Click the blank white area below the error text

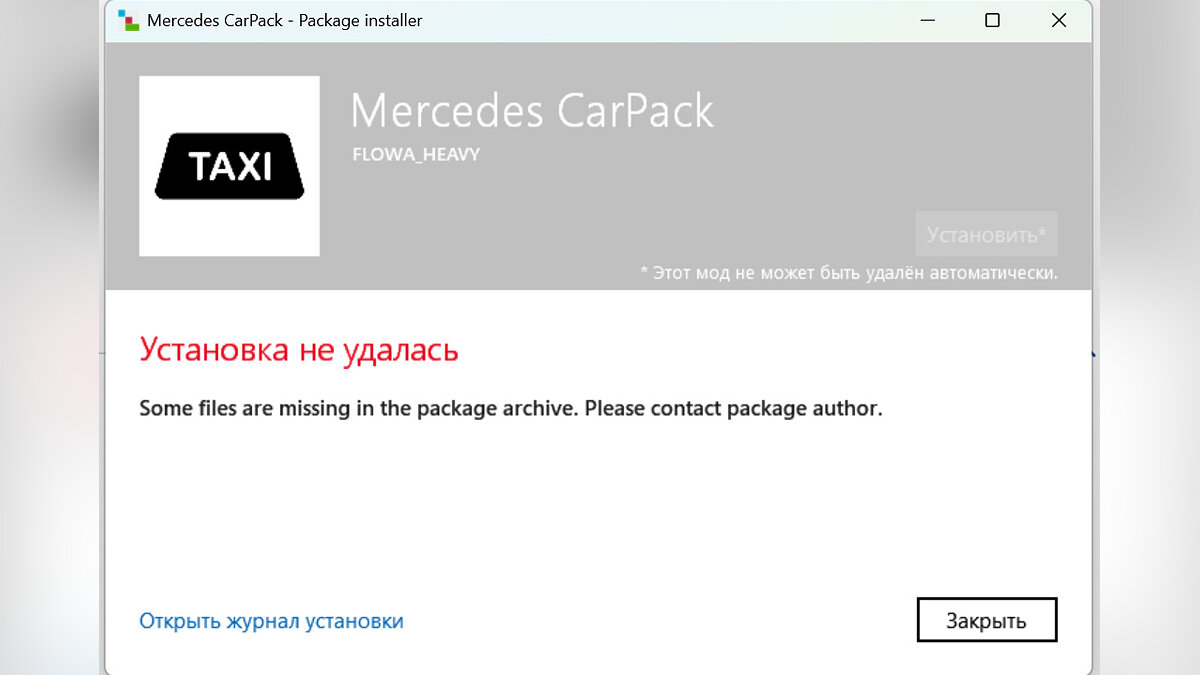(x=600, y=510)
